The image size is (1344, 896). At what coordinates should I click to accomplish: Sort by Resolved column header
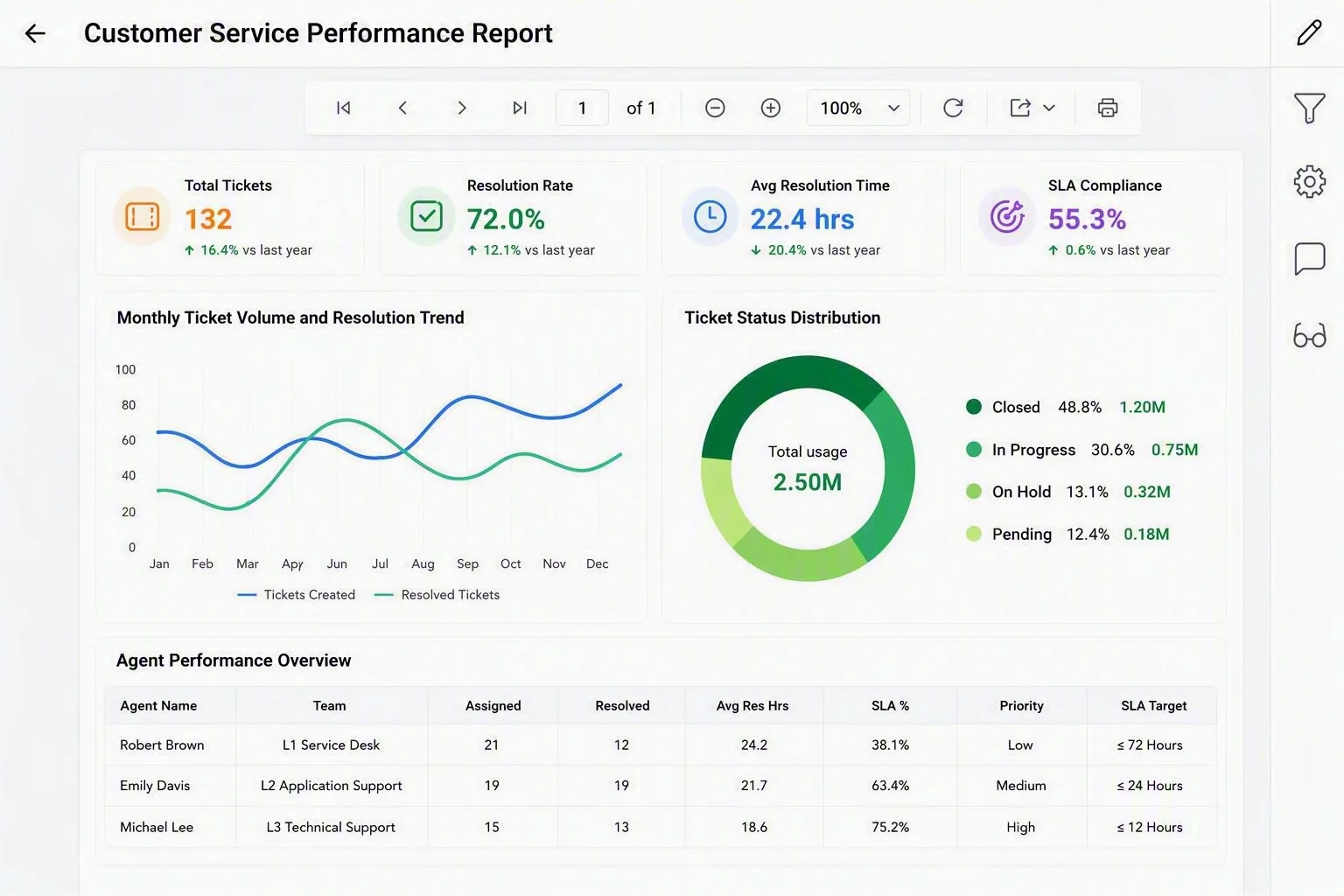coord(622,705)
